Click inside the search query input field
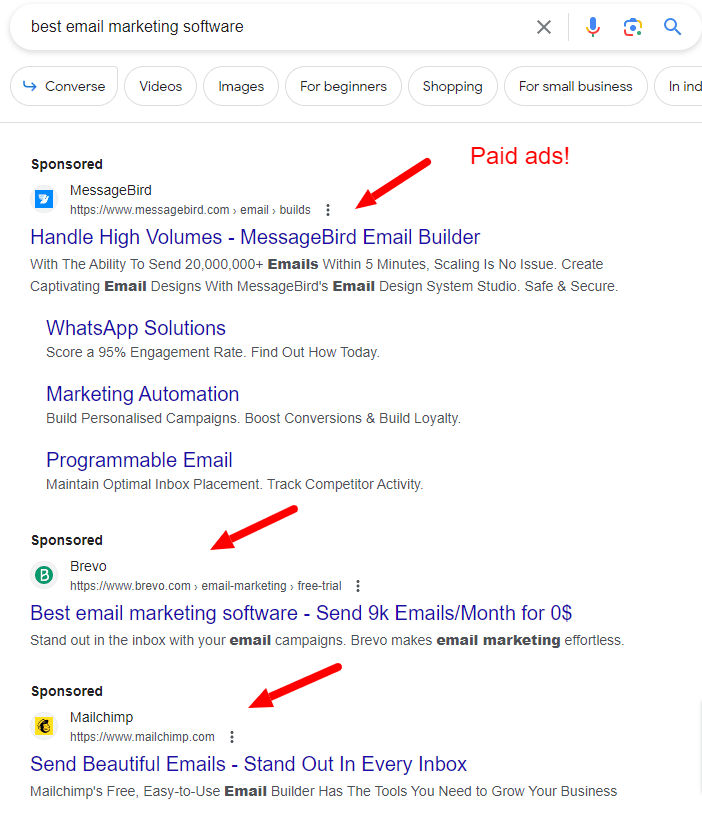The width and height of the screenshot is (702, 817). pyautogui.click(x=200, y=27)
